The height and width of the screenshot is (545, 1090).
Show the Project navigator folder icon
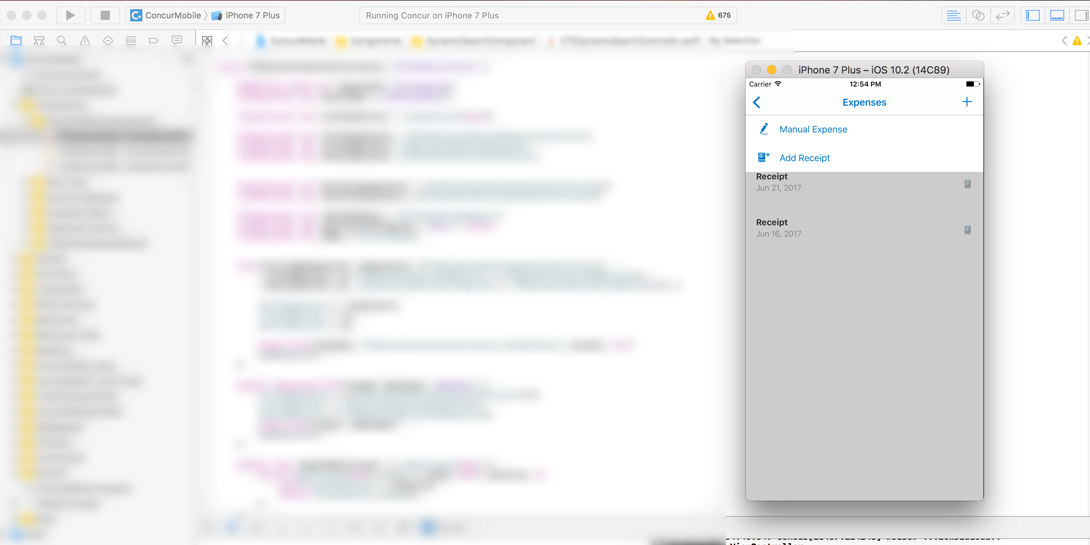(16, 40)
